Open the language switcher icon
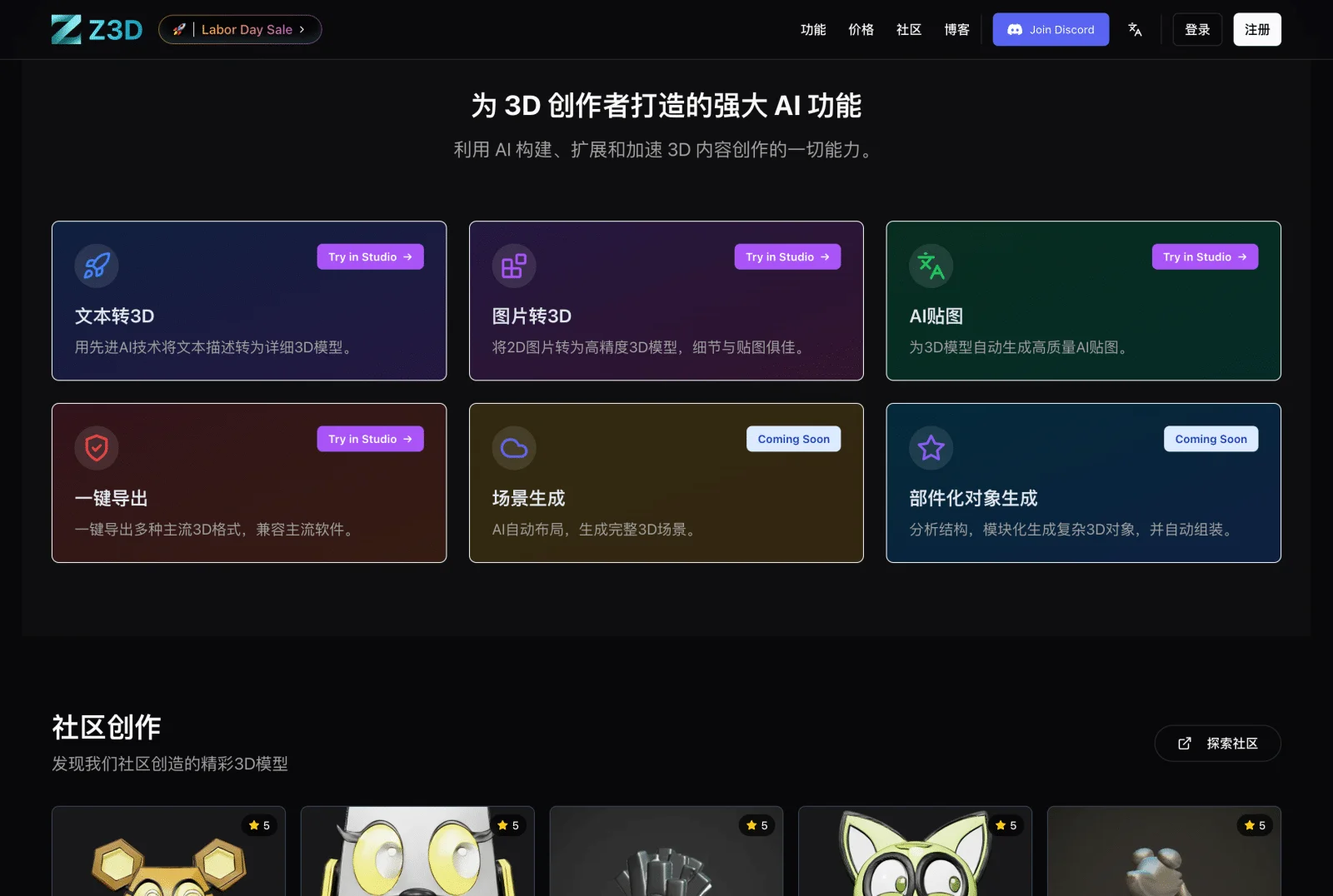The width and height of the screenshot is (1333, 896). pos(1135,29)
